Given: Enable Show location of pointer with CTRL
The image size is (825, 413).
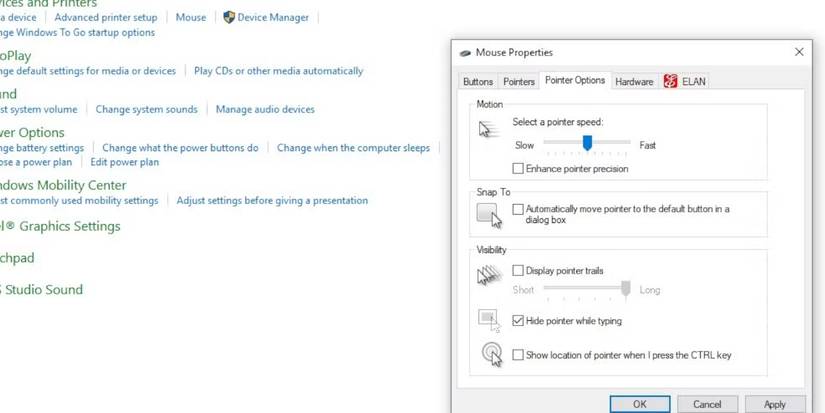Looking at the screenshot, I should 518,355.
